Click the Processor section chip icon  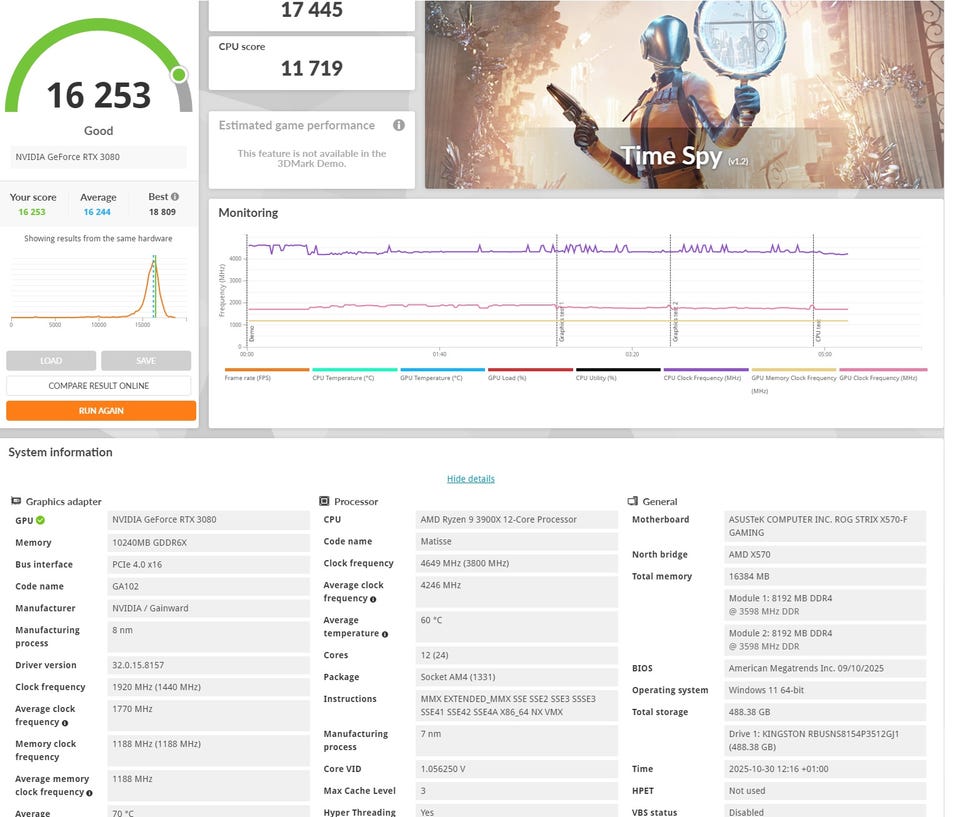(x=324, y=501)
